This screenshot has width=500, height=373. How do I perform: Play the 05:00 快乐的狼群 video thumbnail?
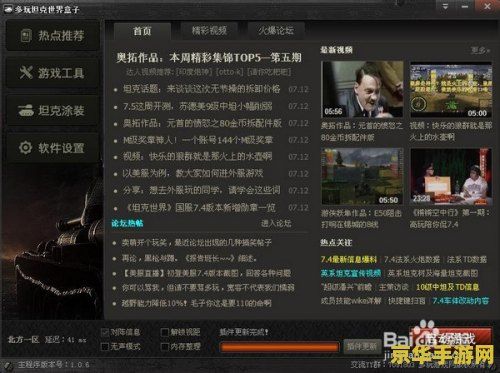tap(451, 89)
